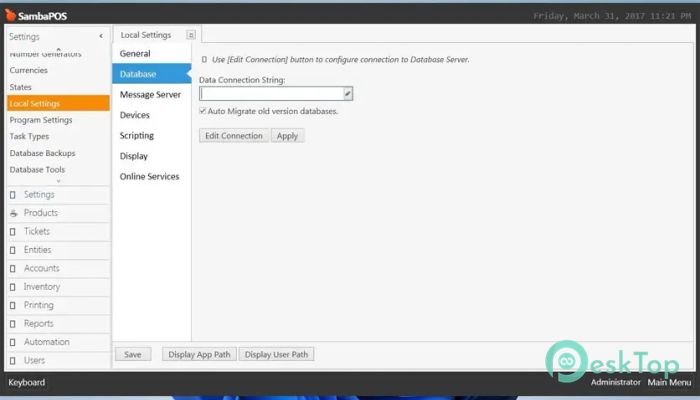This screenshot has width=700, height=400.
Task: Click Display App Path button
Action: (199, 354)
